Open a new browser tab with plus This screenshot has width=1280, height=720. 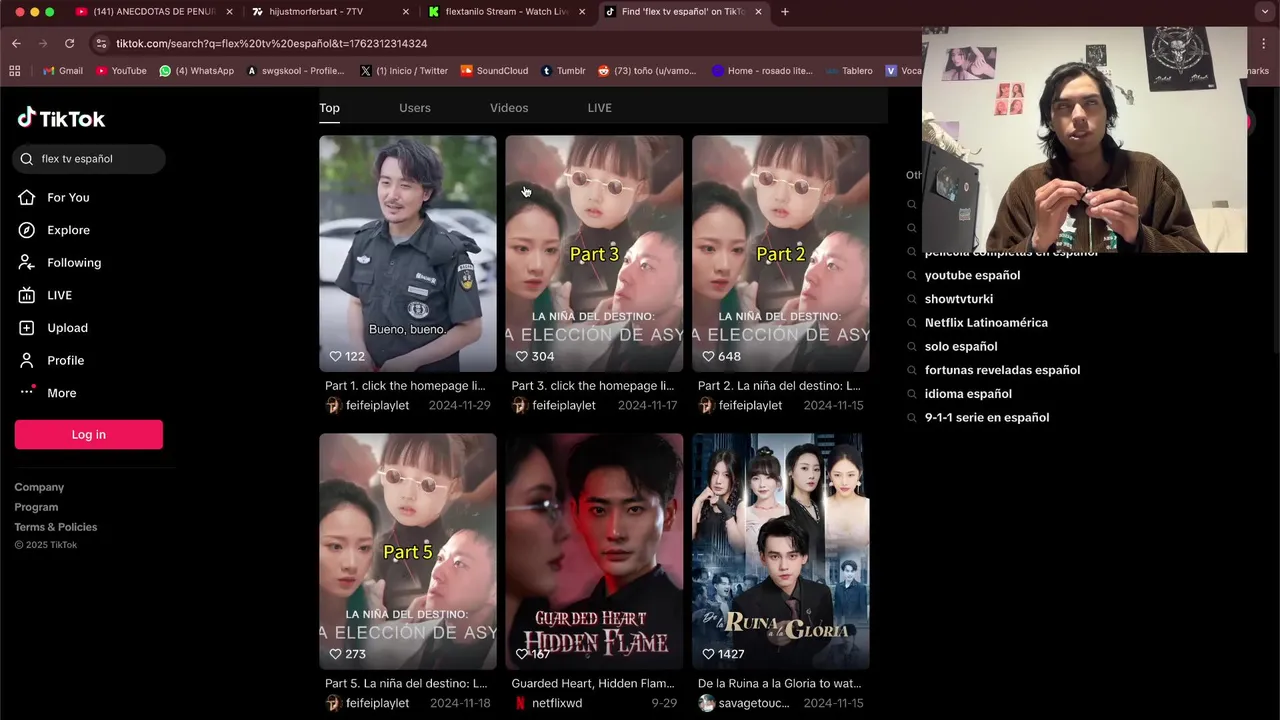pyautogui.click(x=785, y=12)
